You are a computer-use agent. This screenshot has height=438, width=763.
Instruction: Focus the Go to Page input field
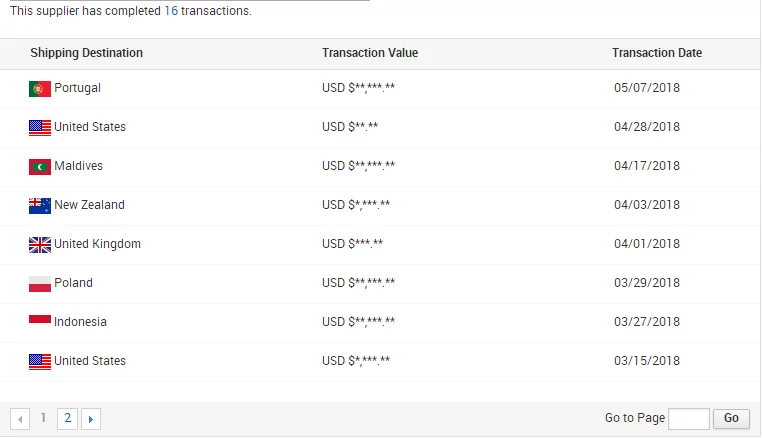pyautogui.click(x=689, y=419)
